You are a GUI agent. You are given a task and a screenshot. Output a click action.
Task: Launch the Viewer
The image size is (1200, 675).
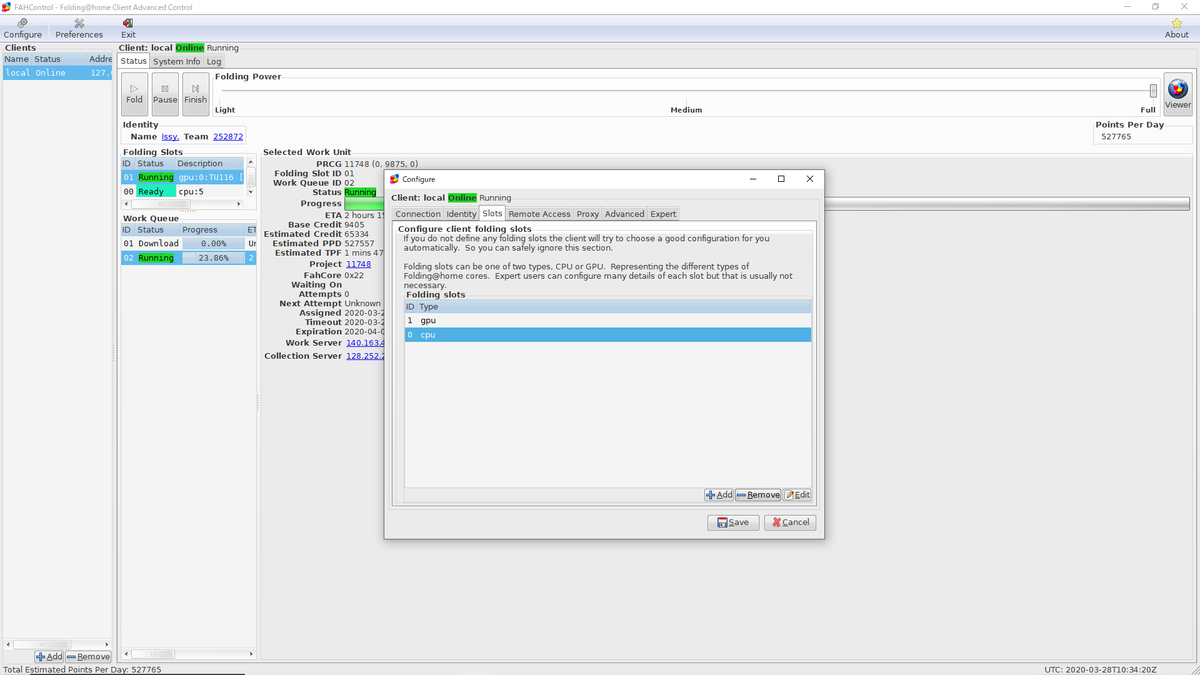click(x=1178, y=94)
